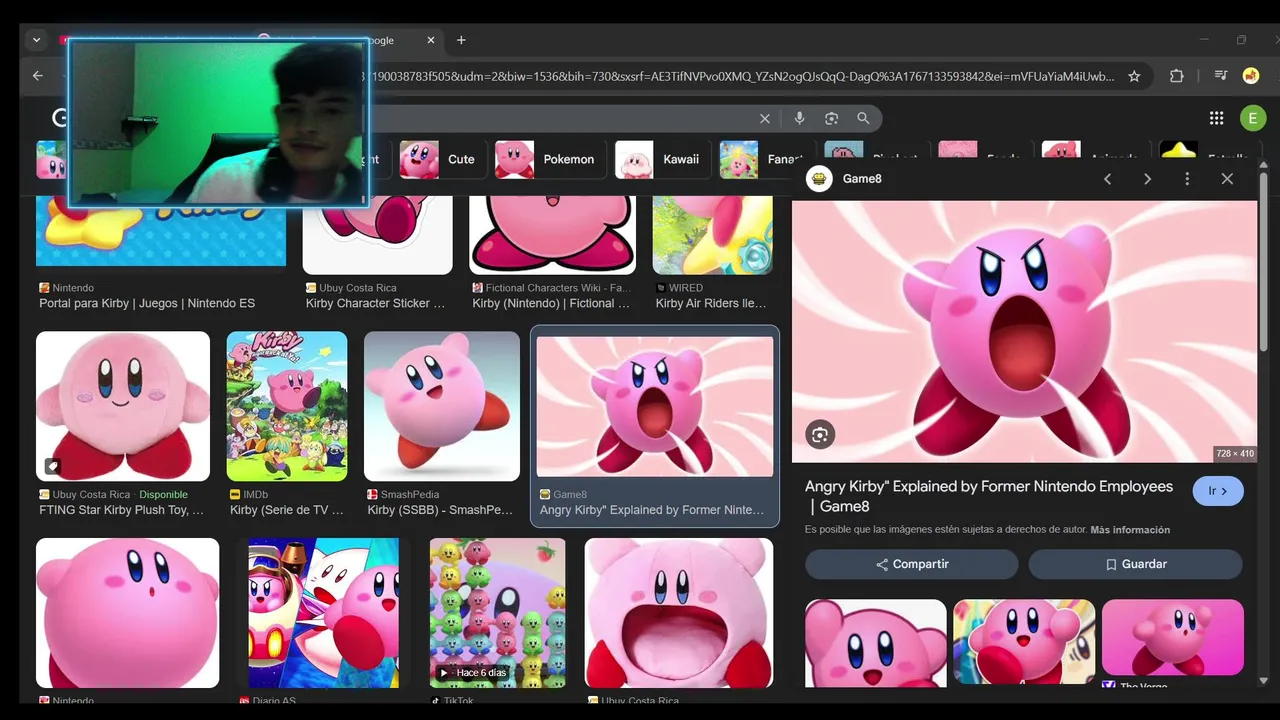Show the previous image in preview panel
This screenshot has width=1280, height=720.
coord(1107,179)
